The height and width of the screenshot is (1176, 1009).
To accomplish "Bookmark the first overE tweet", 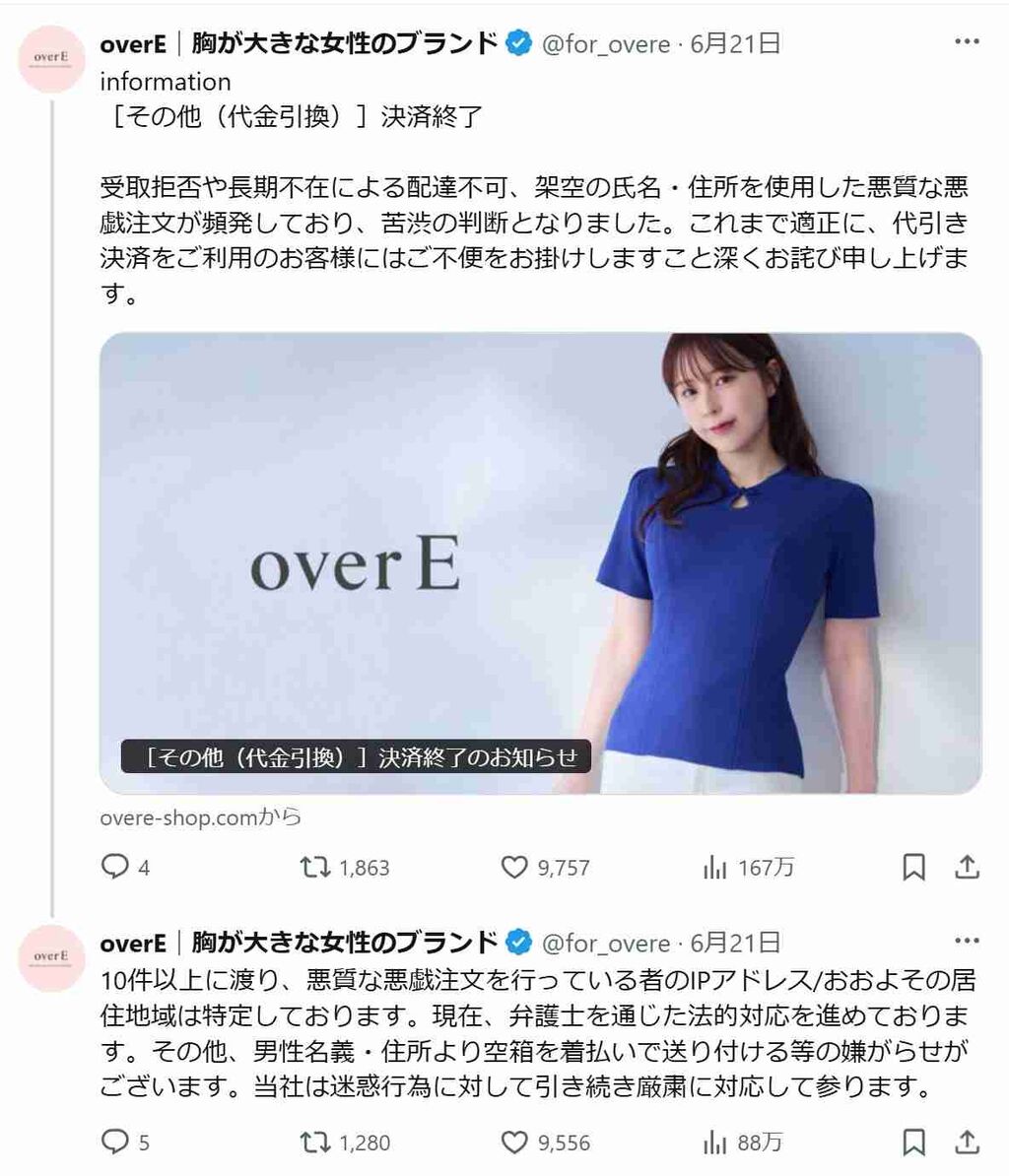I will click(x=913, y=867).
